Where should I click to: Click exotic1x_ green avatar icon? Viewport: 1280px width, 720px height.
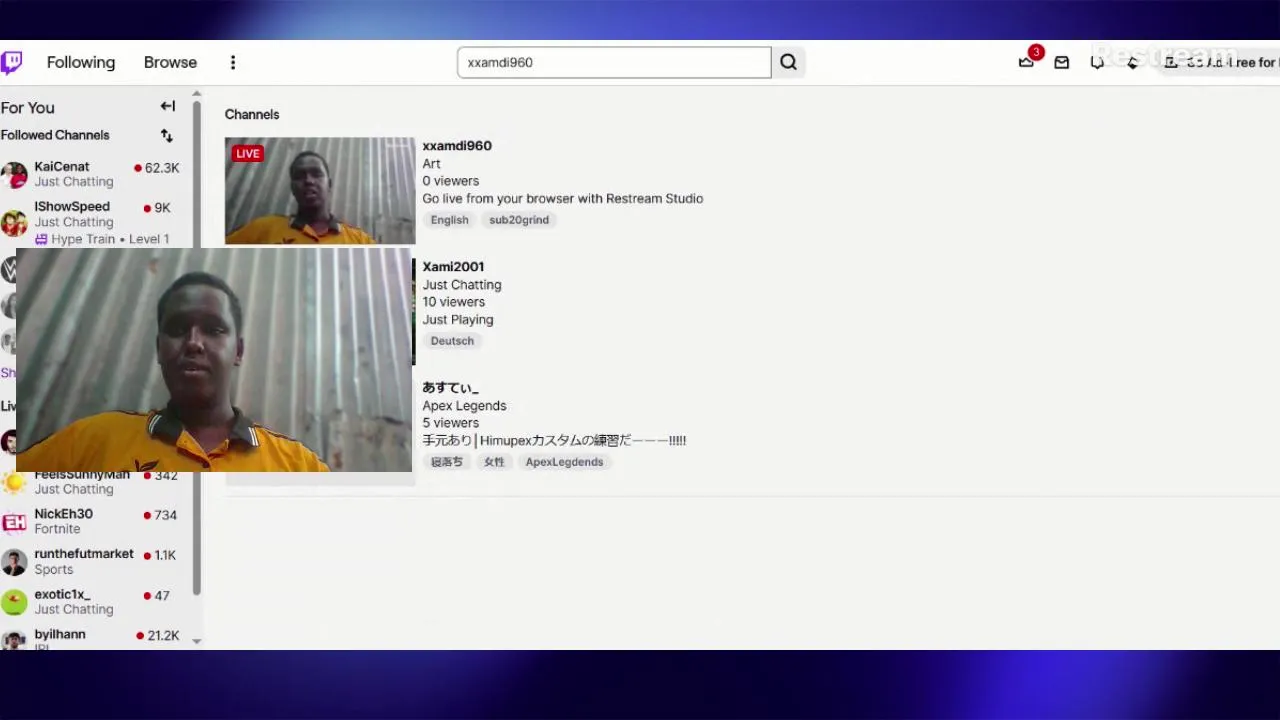pos(14,602)
